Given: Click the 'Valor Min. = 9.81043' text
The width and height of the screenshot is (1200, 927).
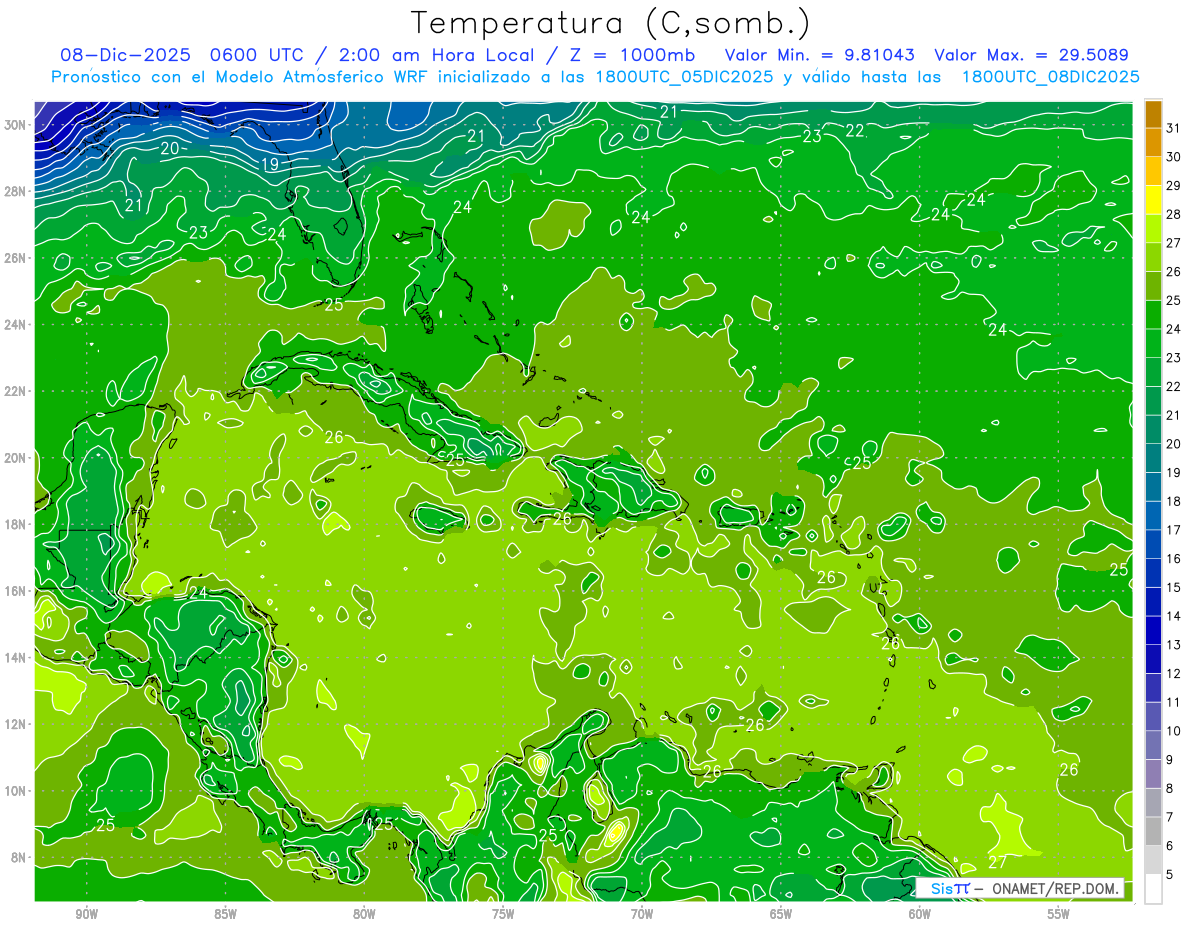Looking at the screenshot, I should 820,54.
